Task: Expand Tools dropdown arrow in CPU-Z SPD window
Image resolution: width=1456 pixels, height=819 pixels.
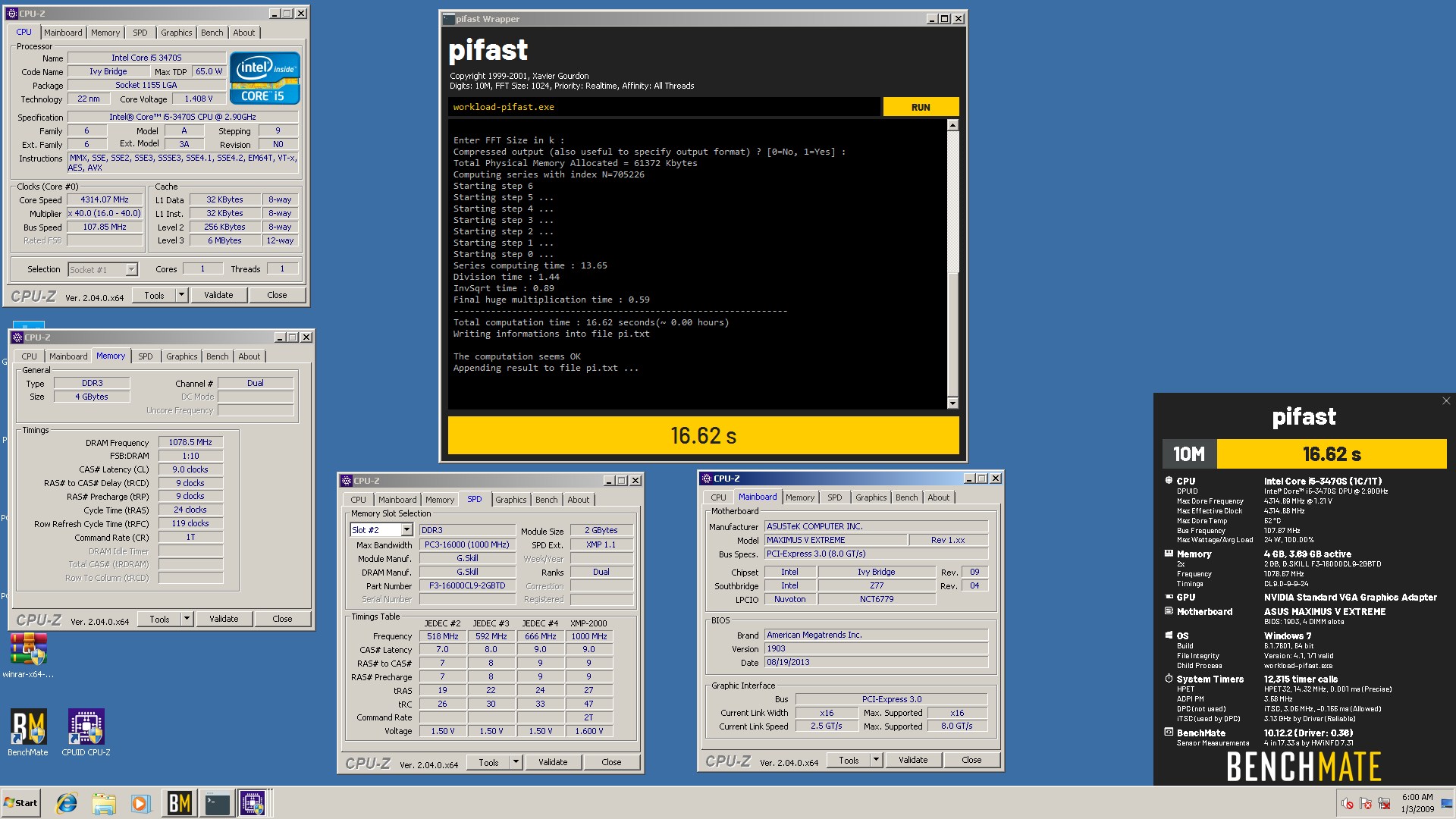Action: [x=516, y=762]
